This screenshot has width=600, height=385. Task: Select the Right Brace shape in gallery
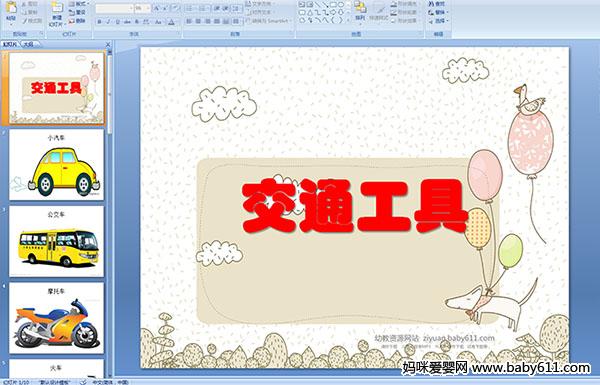(x=340, y=20)
